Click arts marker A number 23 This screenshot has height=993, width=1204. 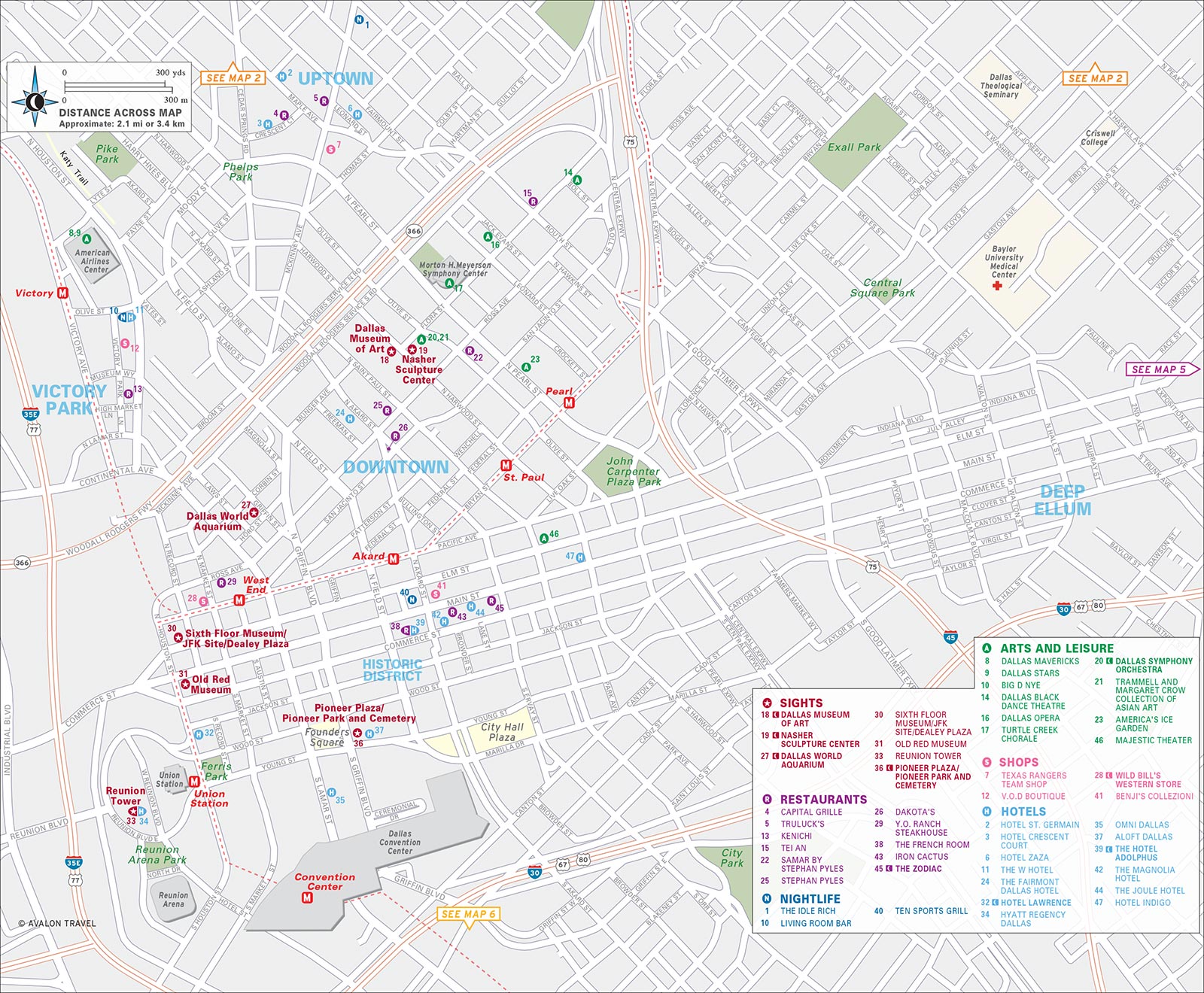[x=526, y=367]
